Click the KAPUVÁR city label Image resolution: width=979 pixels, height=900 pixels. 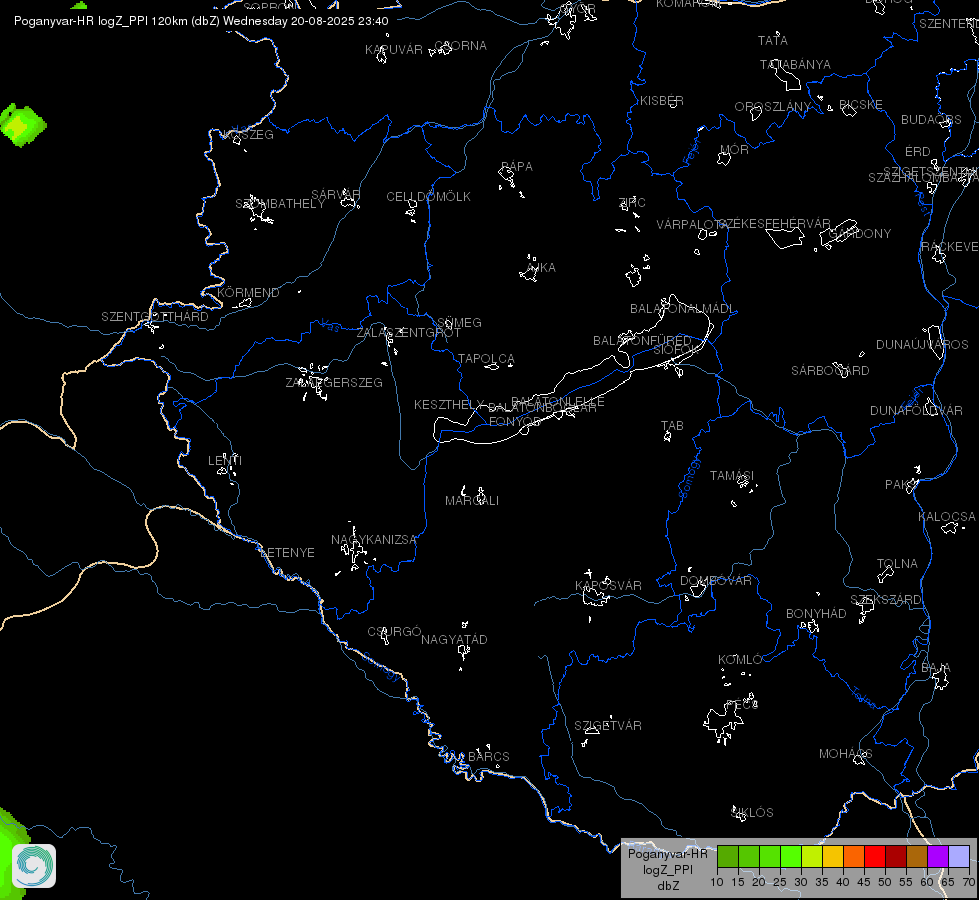[x=394, y=49]
